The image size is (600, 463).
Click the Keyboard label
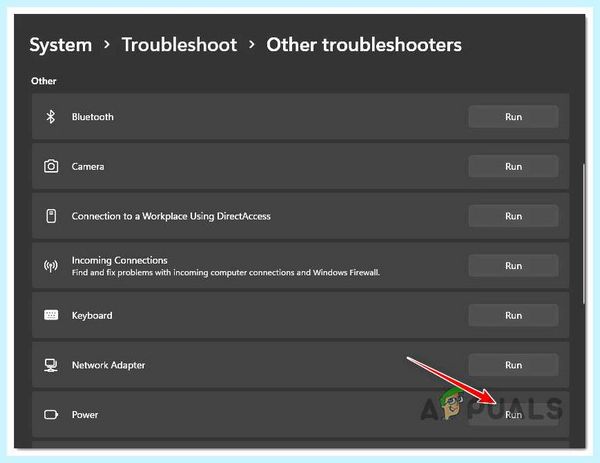click(x=92, y=316)
